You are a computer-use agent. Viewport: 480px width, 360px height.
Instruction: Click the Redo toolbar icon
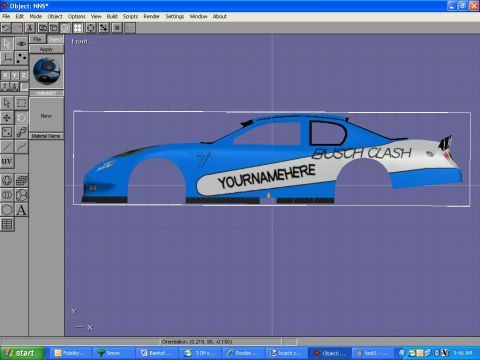point(17,28)
